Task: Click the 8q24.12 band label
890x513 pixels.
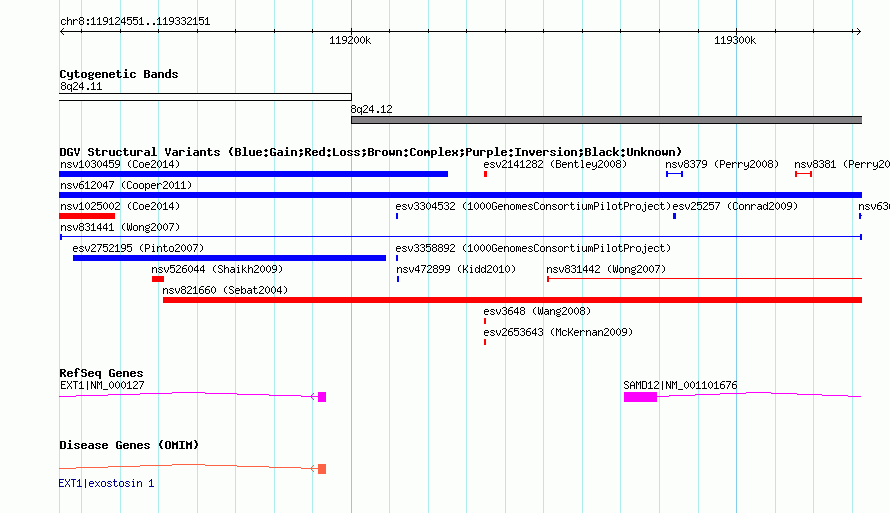Action: pyautogui.click(x=371, y=110)
